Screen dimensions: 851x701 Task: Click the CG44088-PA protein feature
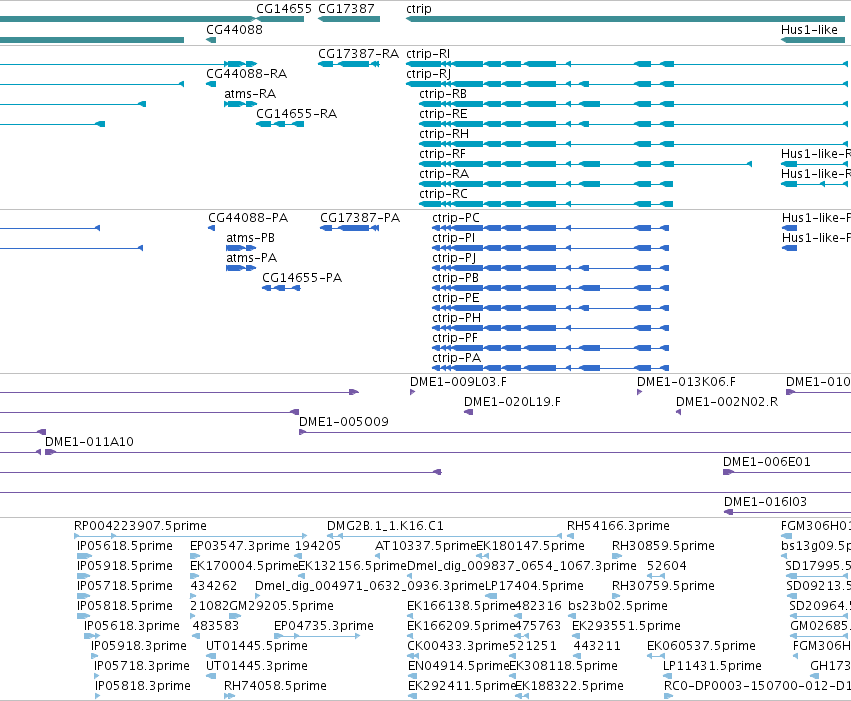(212, 228)
